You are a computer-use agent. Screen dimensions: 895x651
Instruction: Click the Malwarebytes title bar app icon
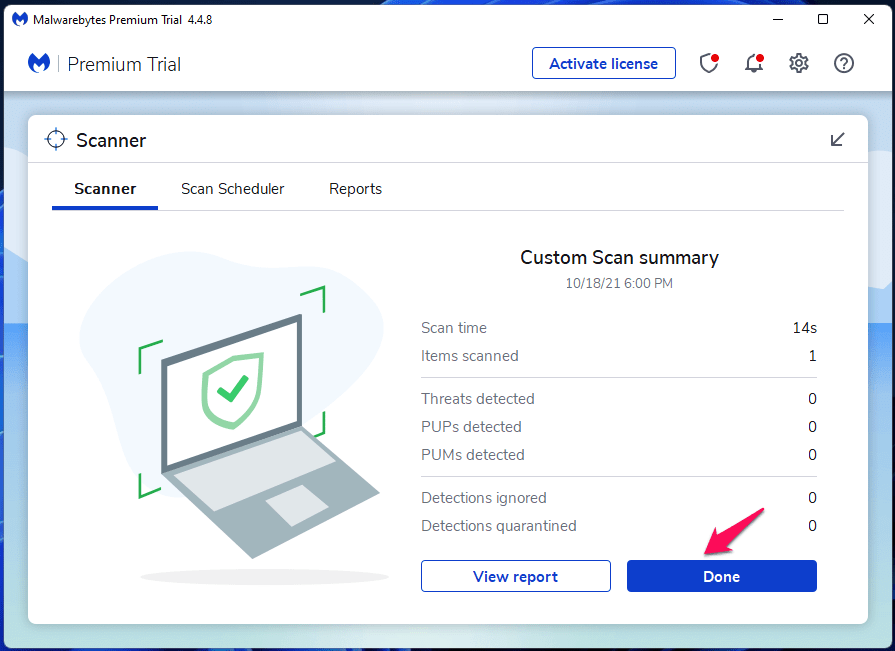[20, 19]
